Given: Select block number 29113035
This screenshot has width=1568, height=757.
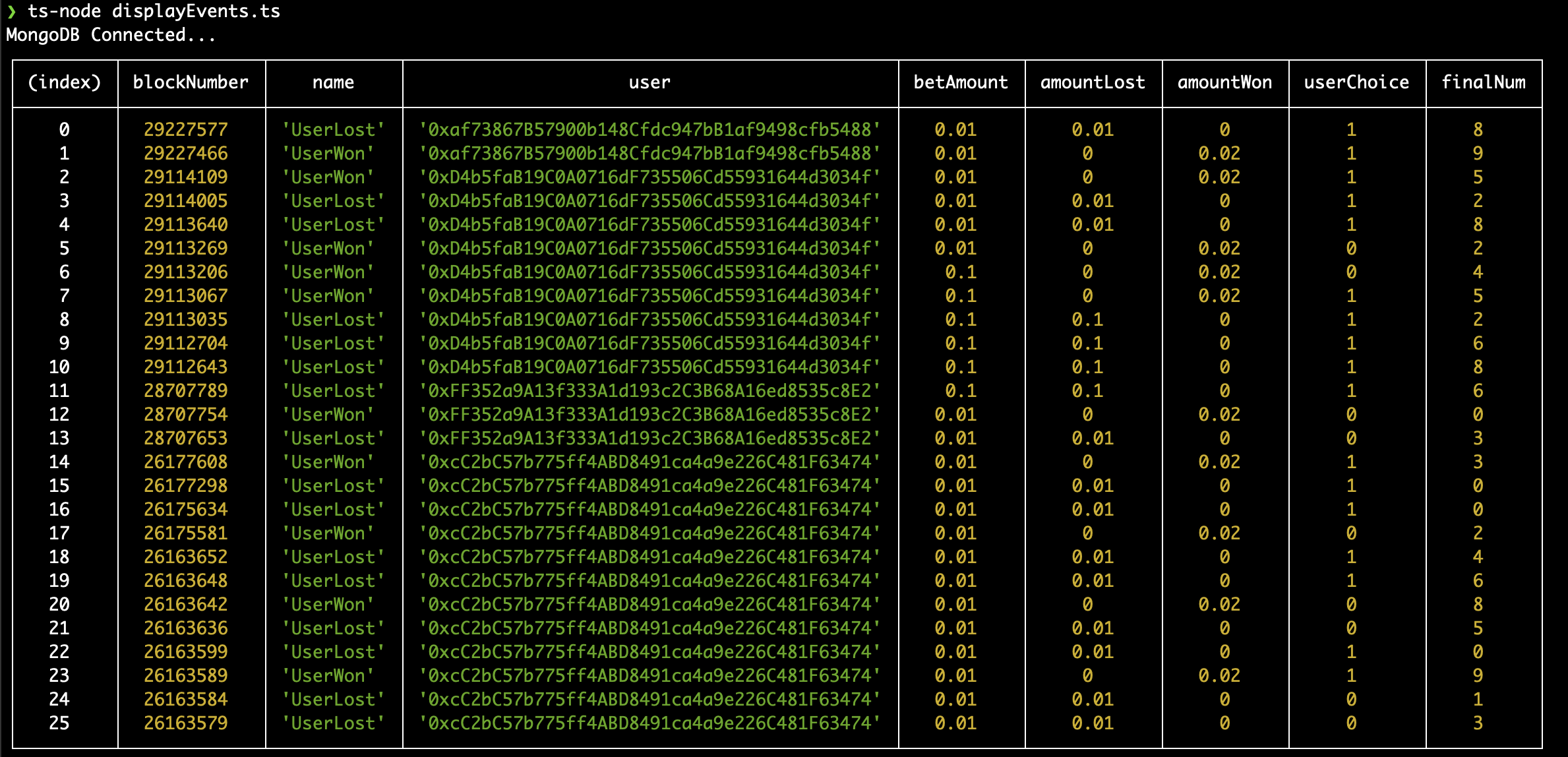Looking at the screenshot, I should click(186, 320).
